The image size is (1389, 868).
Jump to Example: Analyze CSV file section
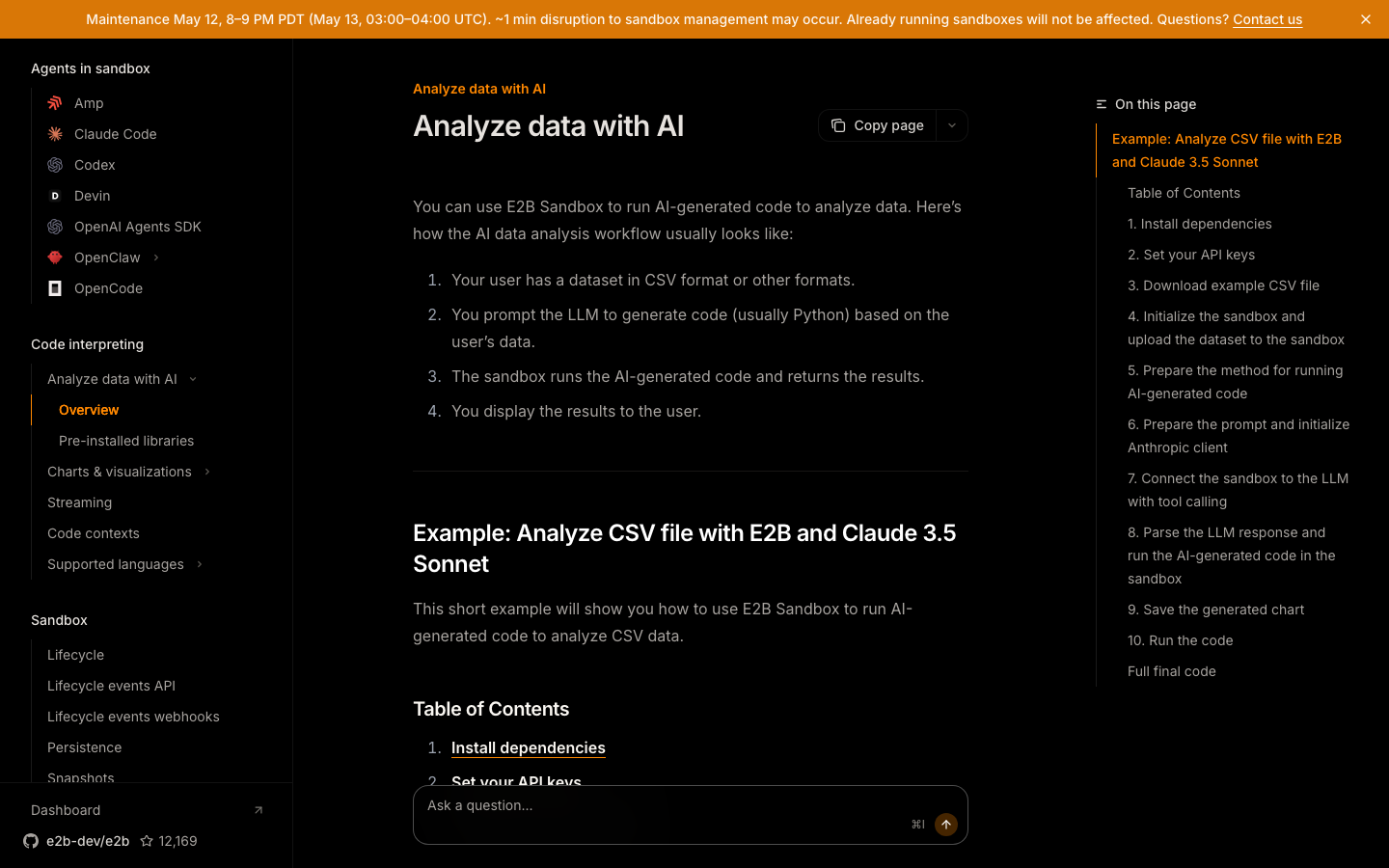[1227, 150]
